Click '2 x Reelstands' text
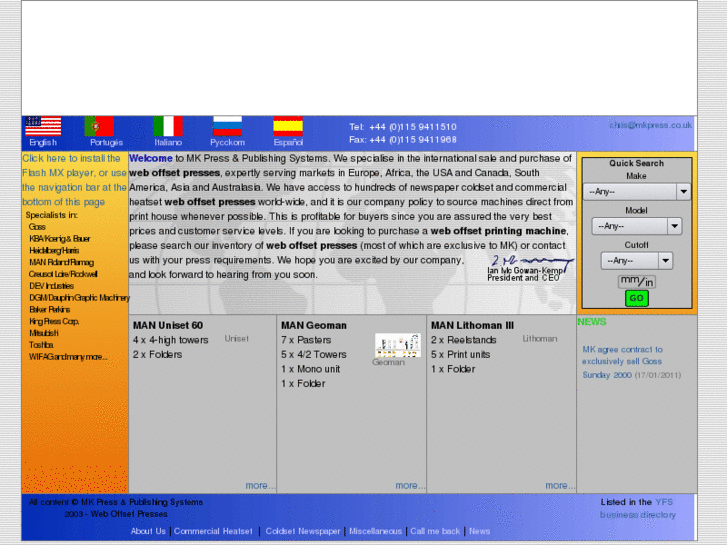Image resolution: width=727 pixels, height=545 pixels. 464,340
